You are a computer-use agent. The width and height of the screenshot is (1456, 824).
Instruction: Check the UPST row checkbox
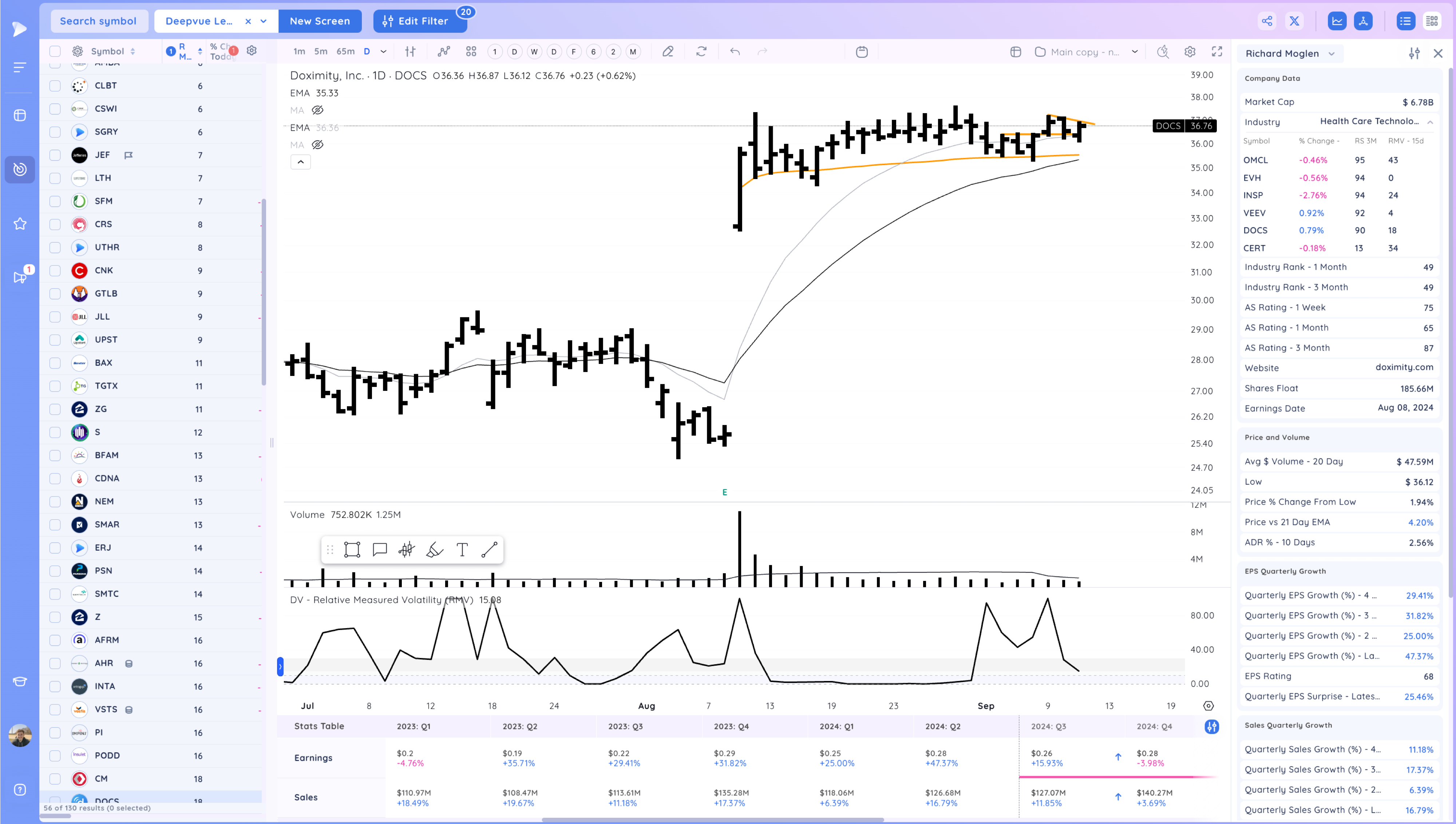point(55,340)
